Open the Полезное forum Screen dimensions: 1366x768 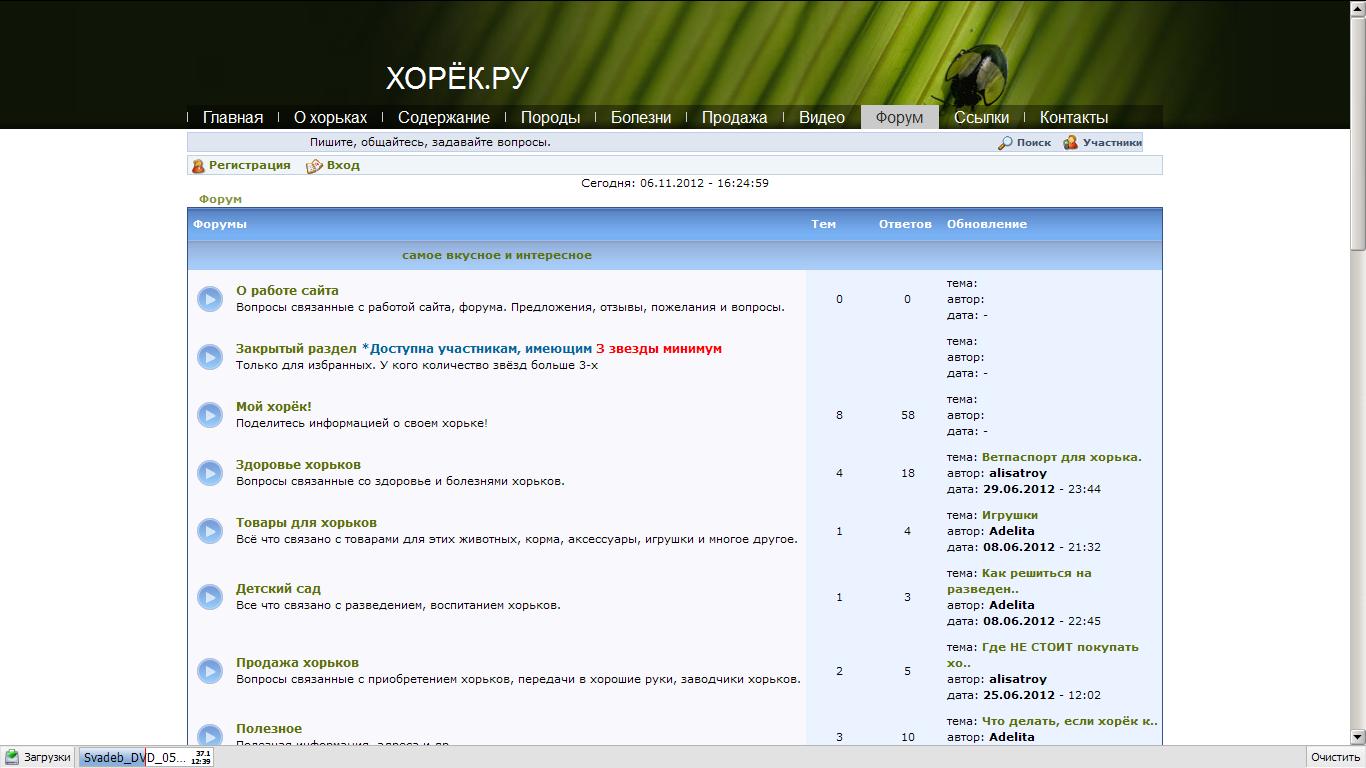point(269,729)
